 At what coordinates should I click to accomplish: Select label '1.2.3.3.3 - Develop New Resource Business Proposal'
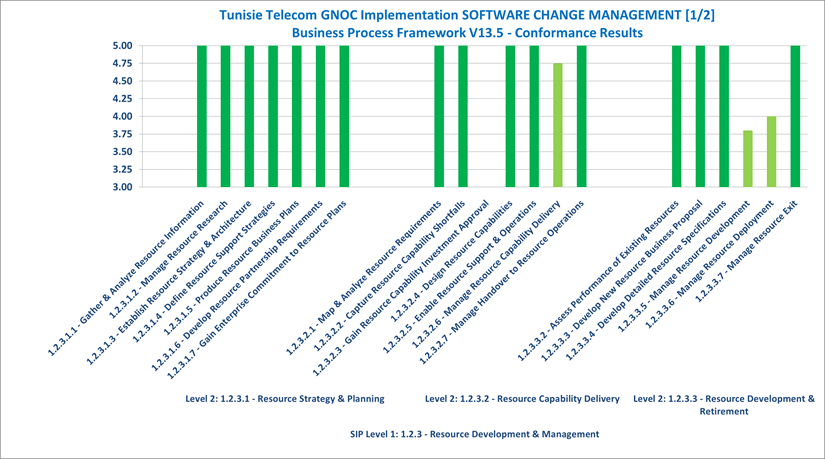click(x=622, y=281)
